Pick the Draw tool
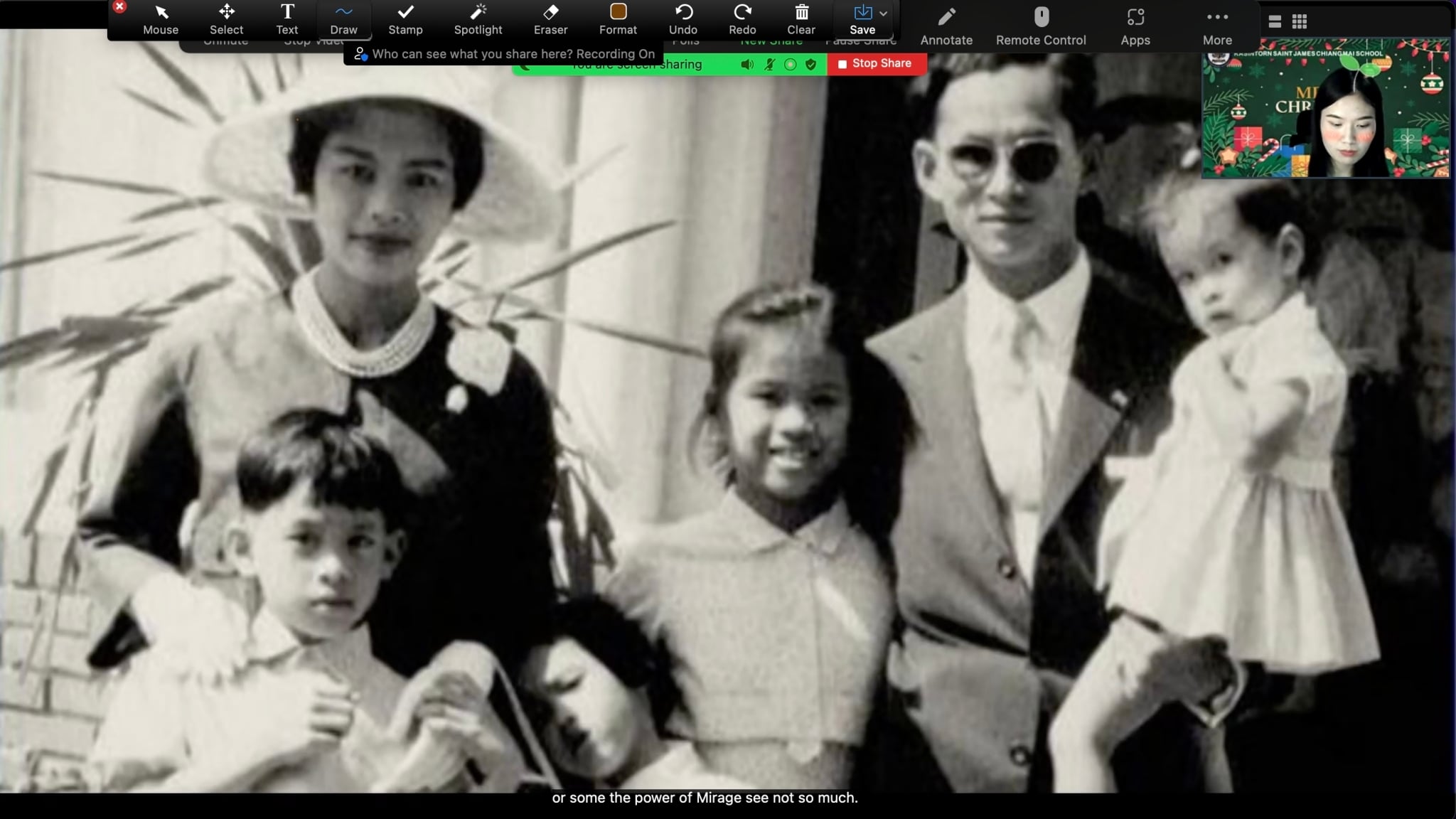Image resolution: width=1456 pixels, height=819 pixels. (343, 19)
